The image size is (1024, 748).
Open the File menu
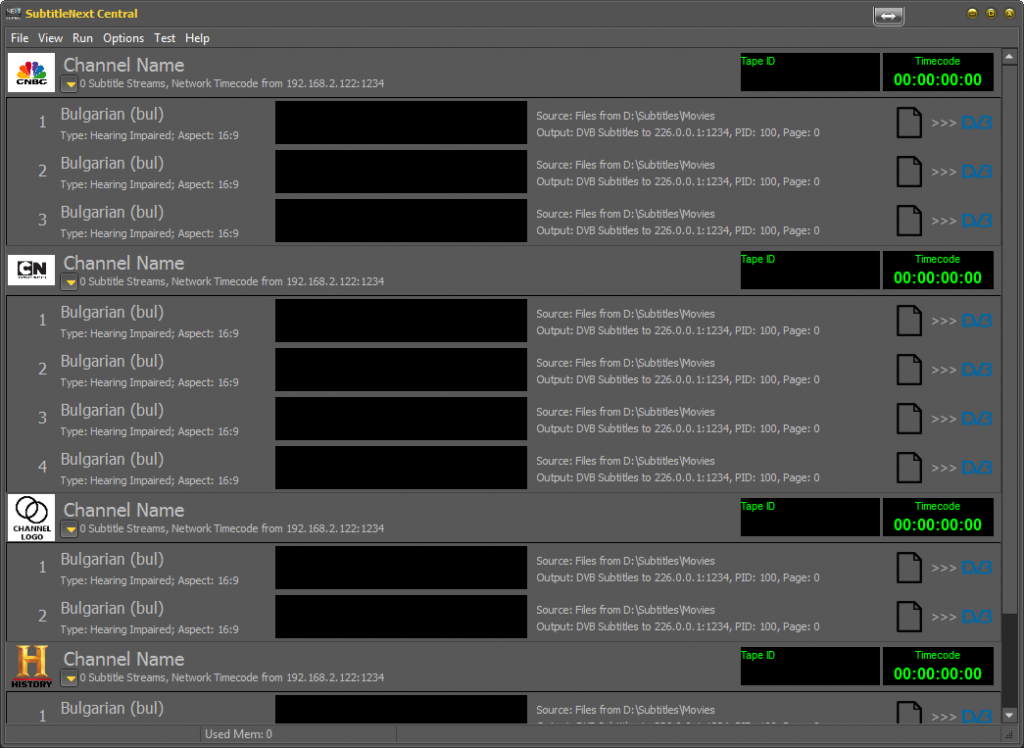[20, 38]
